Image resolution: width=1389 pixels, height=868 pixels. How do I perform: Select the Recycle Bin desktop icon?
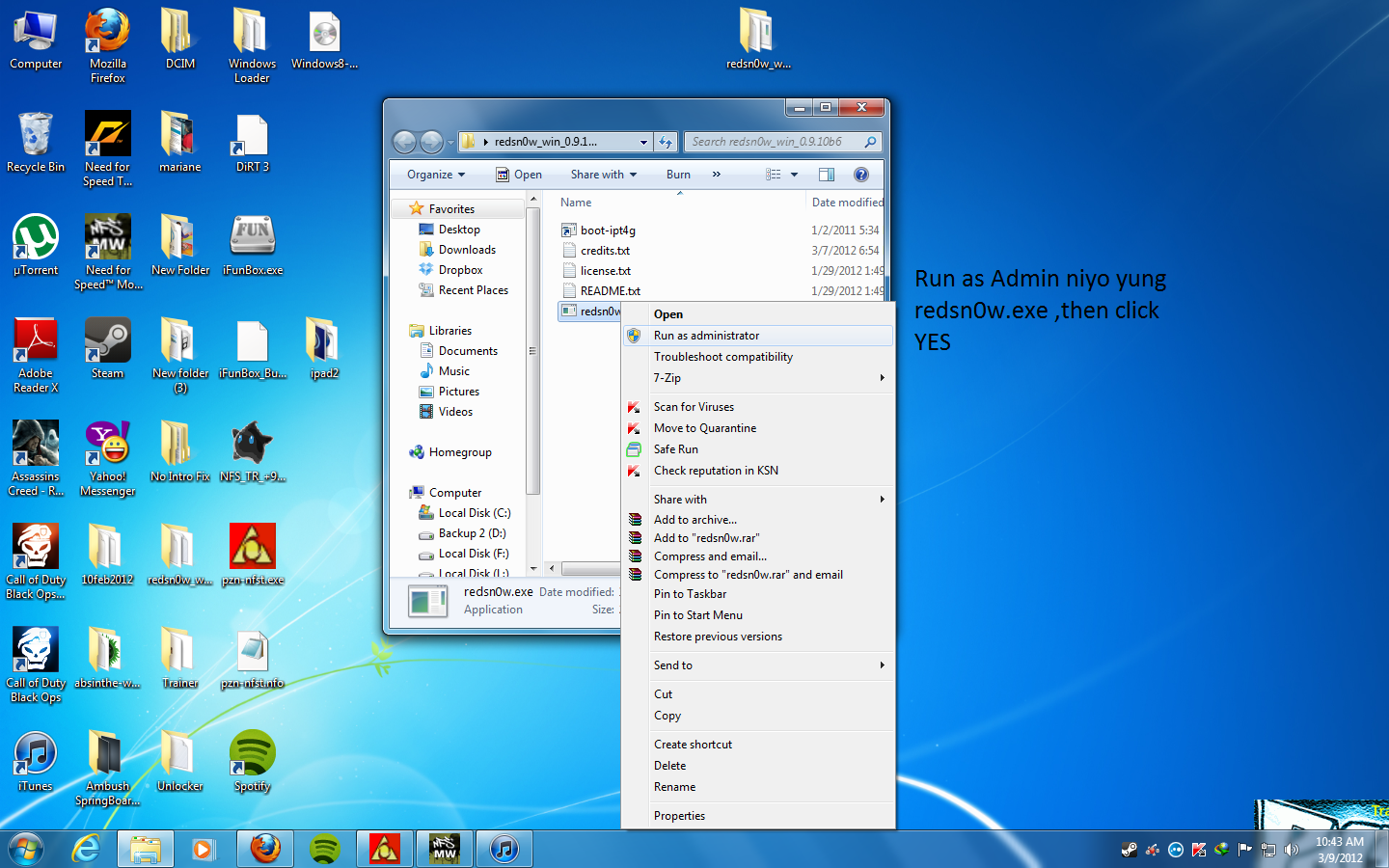(x=36, y=142)
